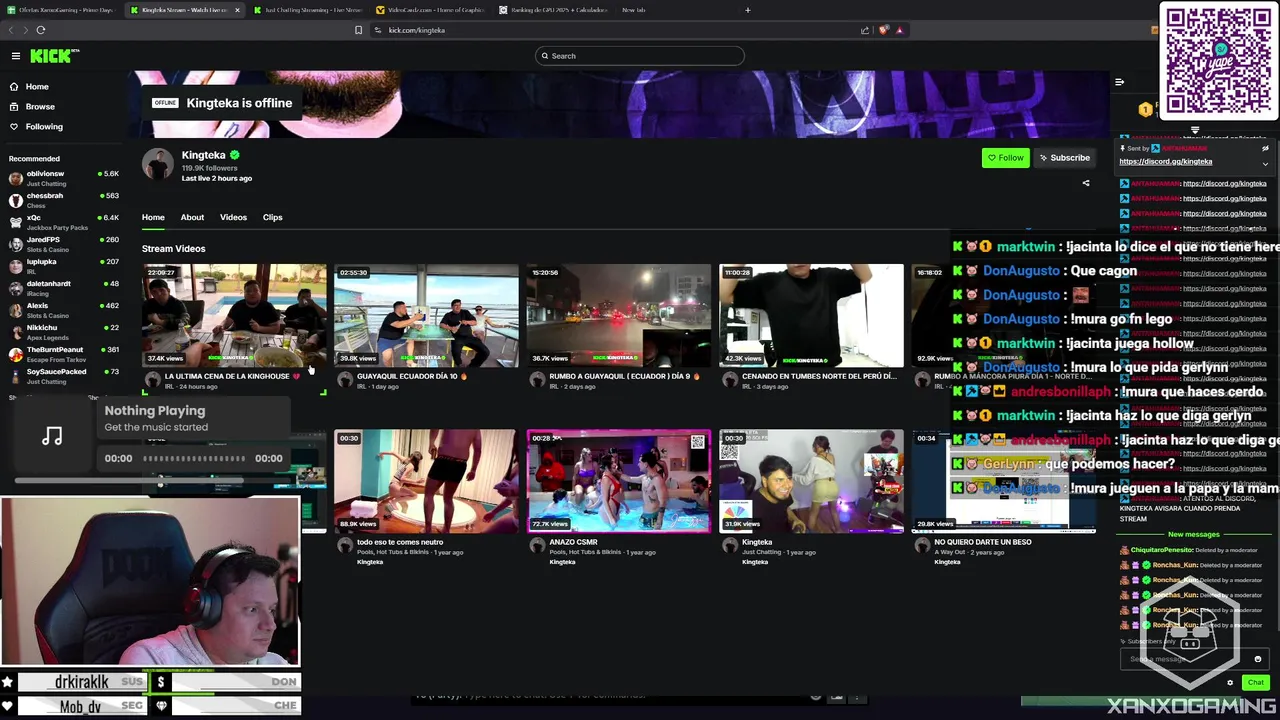Open a new browser tab
The image size is (1280, 720).
[747, 10]
